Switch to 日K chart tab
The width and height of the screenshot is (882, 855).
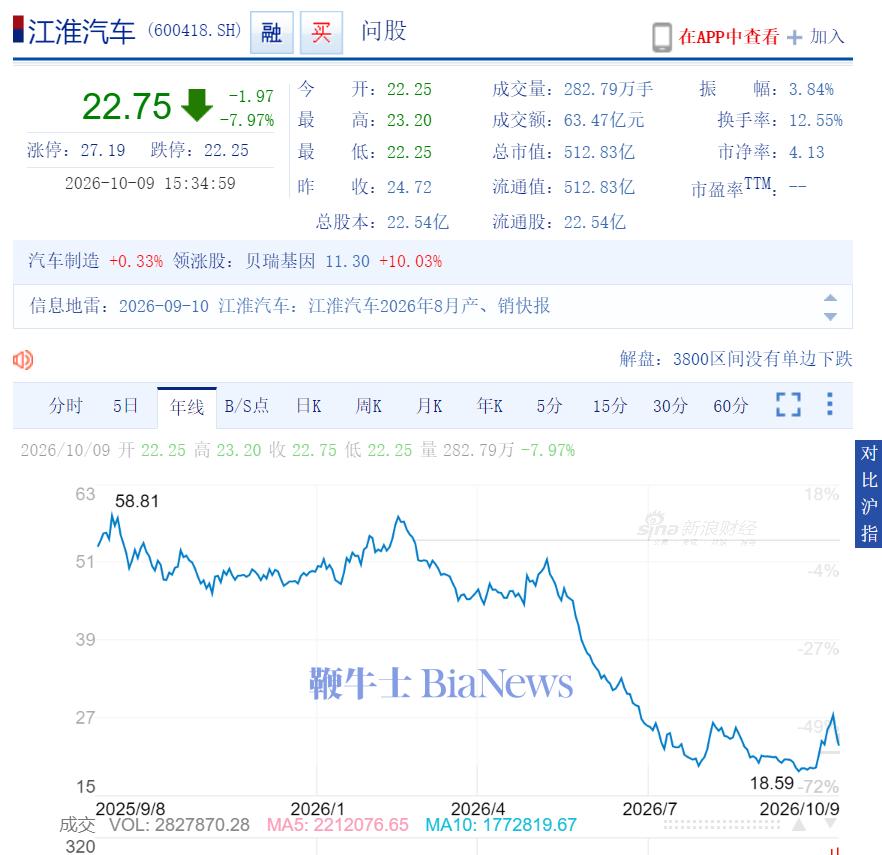tap(309, 406)
